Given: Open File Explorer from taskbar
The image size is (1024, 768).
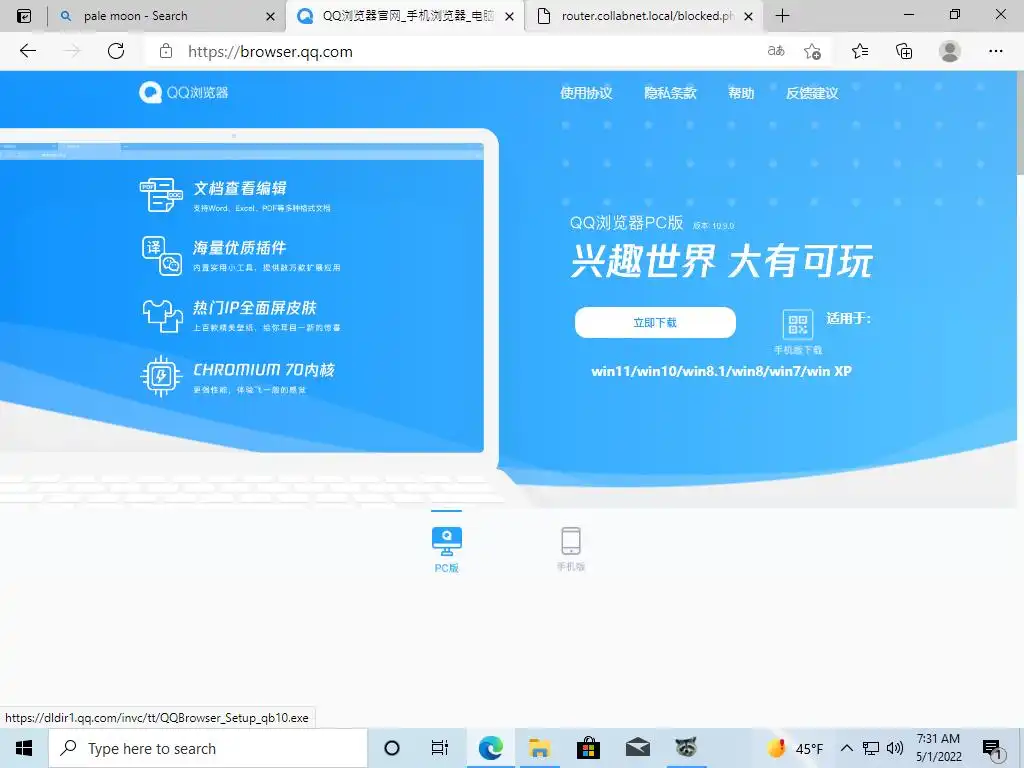Looking at the screenshot, I should click(x=539, y=748).
